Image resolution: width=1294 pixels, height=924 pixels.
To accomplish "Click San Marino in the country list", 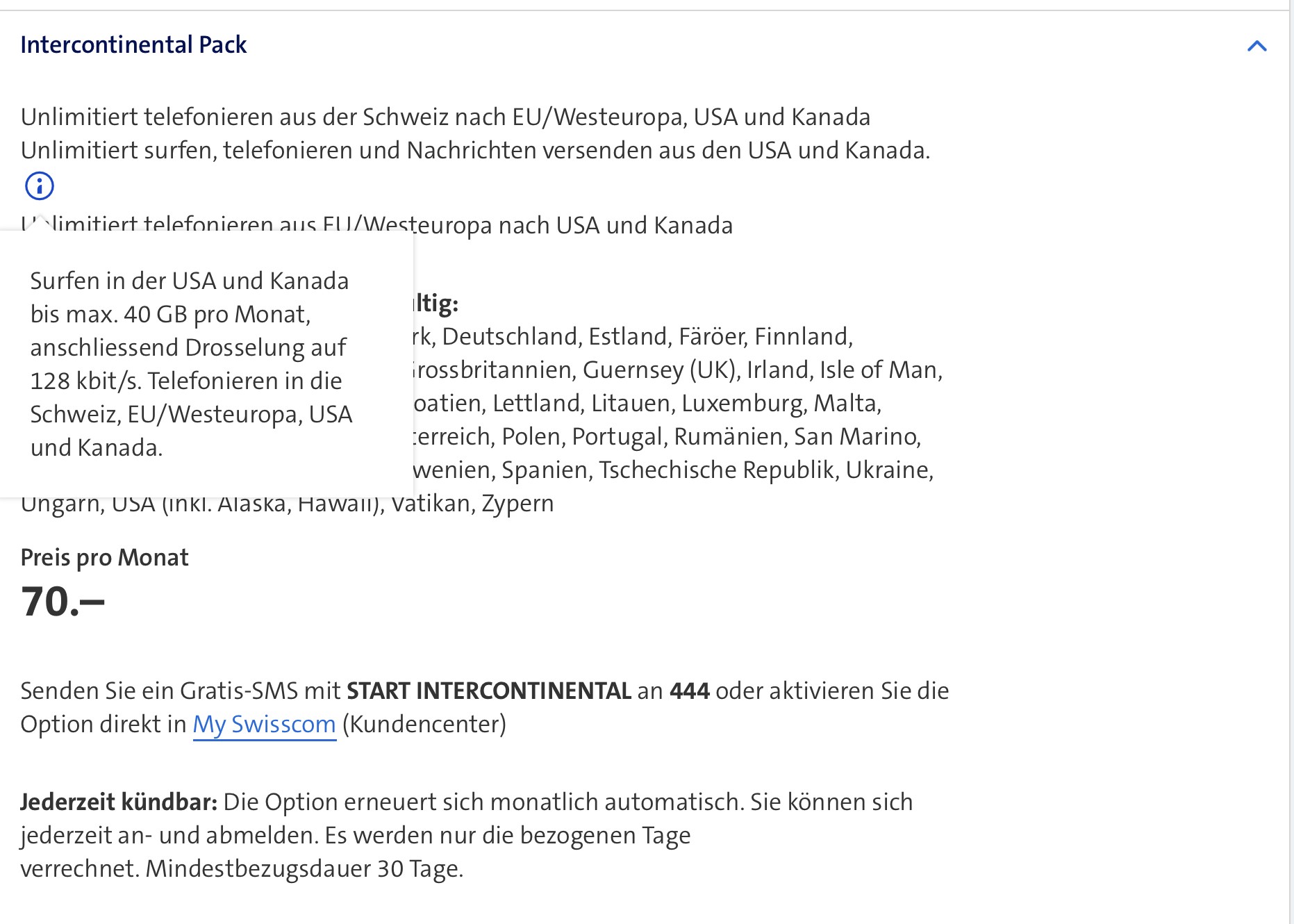I will [x=856, y=436].
